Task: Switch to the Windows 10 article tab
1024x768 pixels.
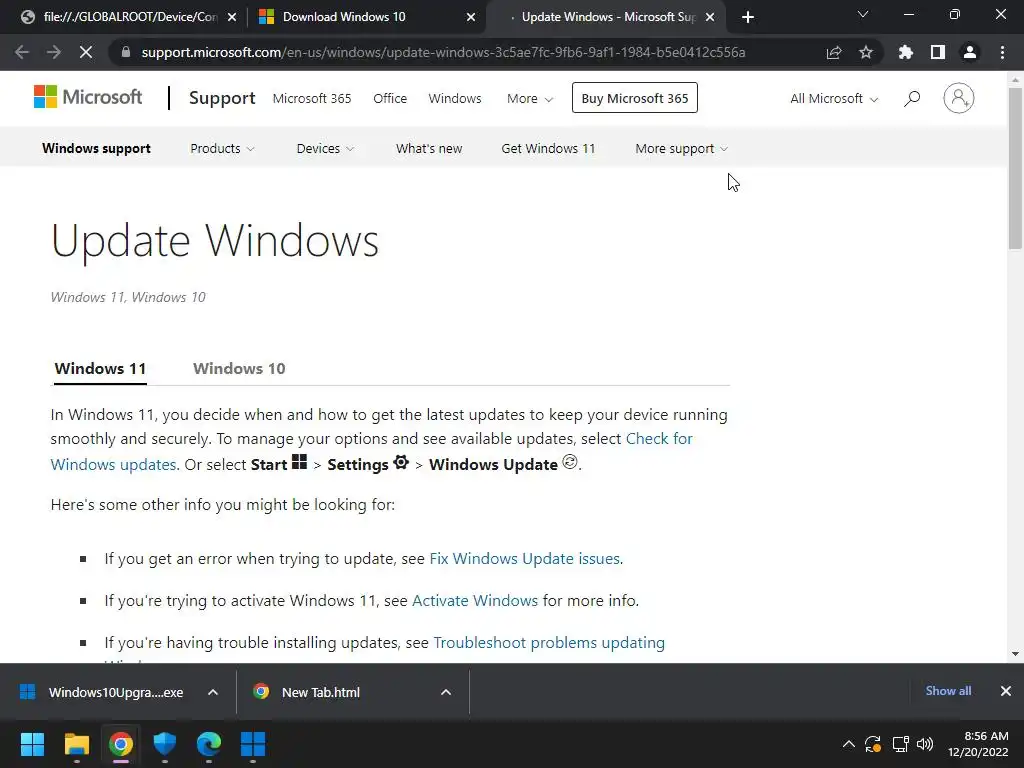Action: tap(239, 368)
